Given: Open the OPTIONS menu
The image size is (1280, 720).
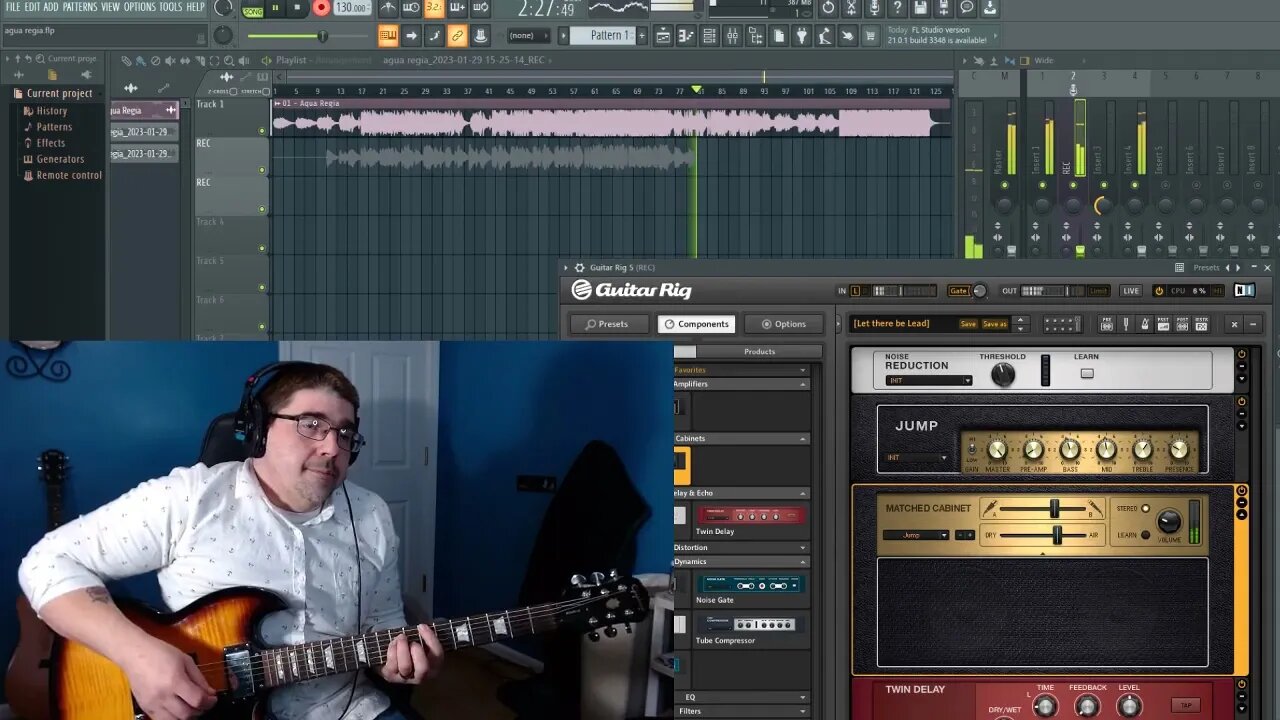Looking at the screenshot, I should 139,7.
